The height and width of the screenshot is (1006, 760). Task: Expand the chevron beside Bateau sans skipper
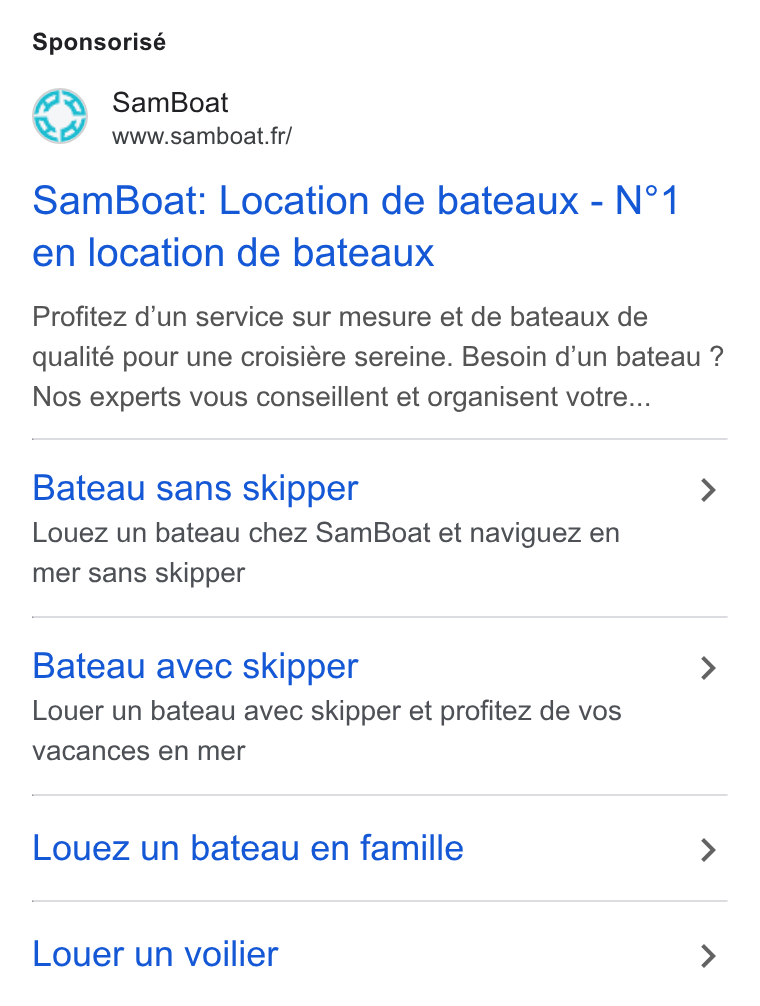(708, 490)
